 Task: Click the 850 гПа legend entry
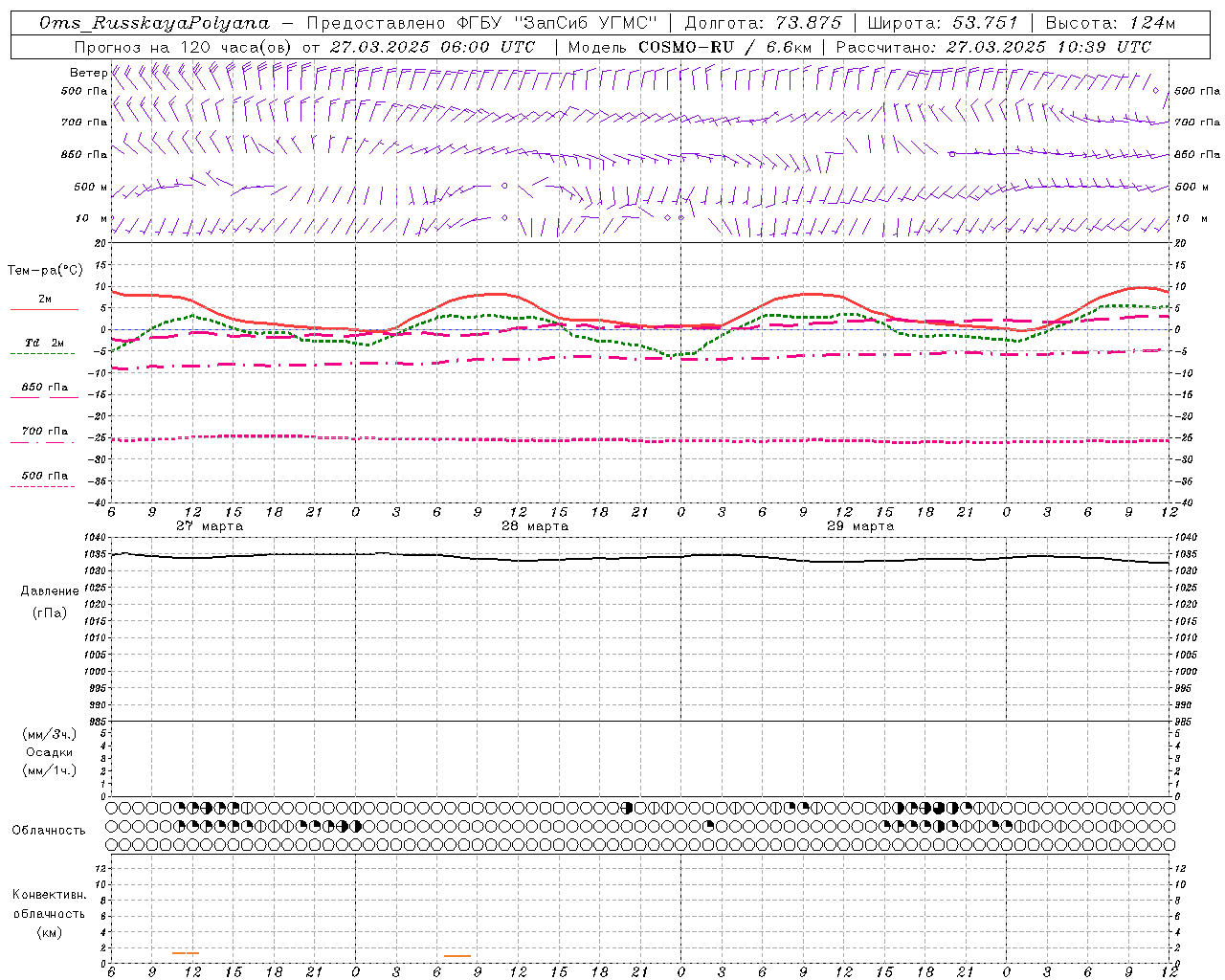(44, 388)
